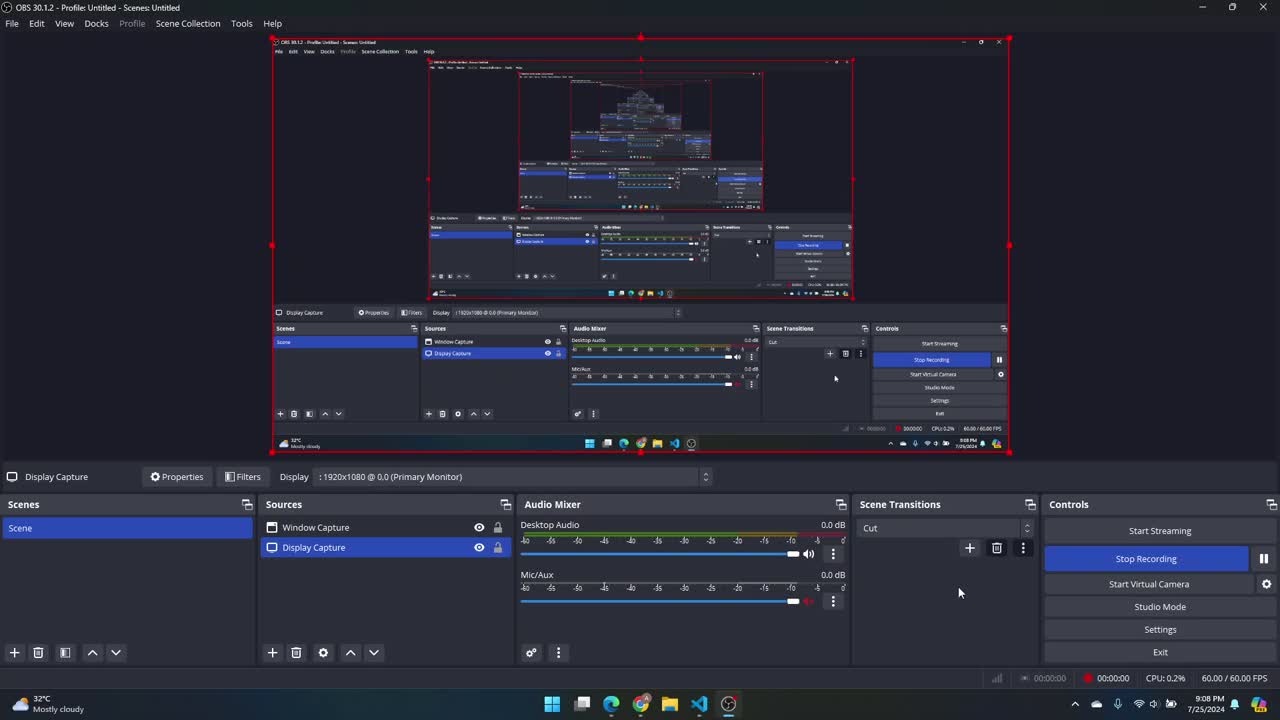Screen dimensions: 1280x720
Task: Open Chrome from taskbar
Action: [x=641, y=704]
